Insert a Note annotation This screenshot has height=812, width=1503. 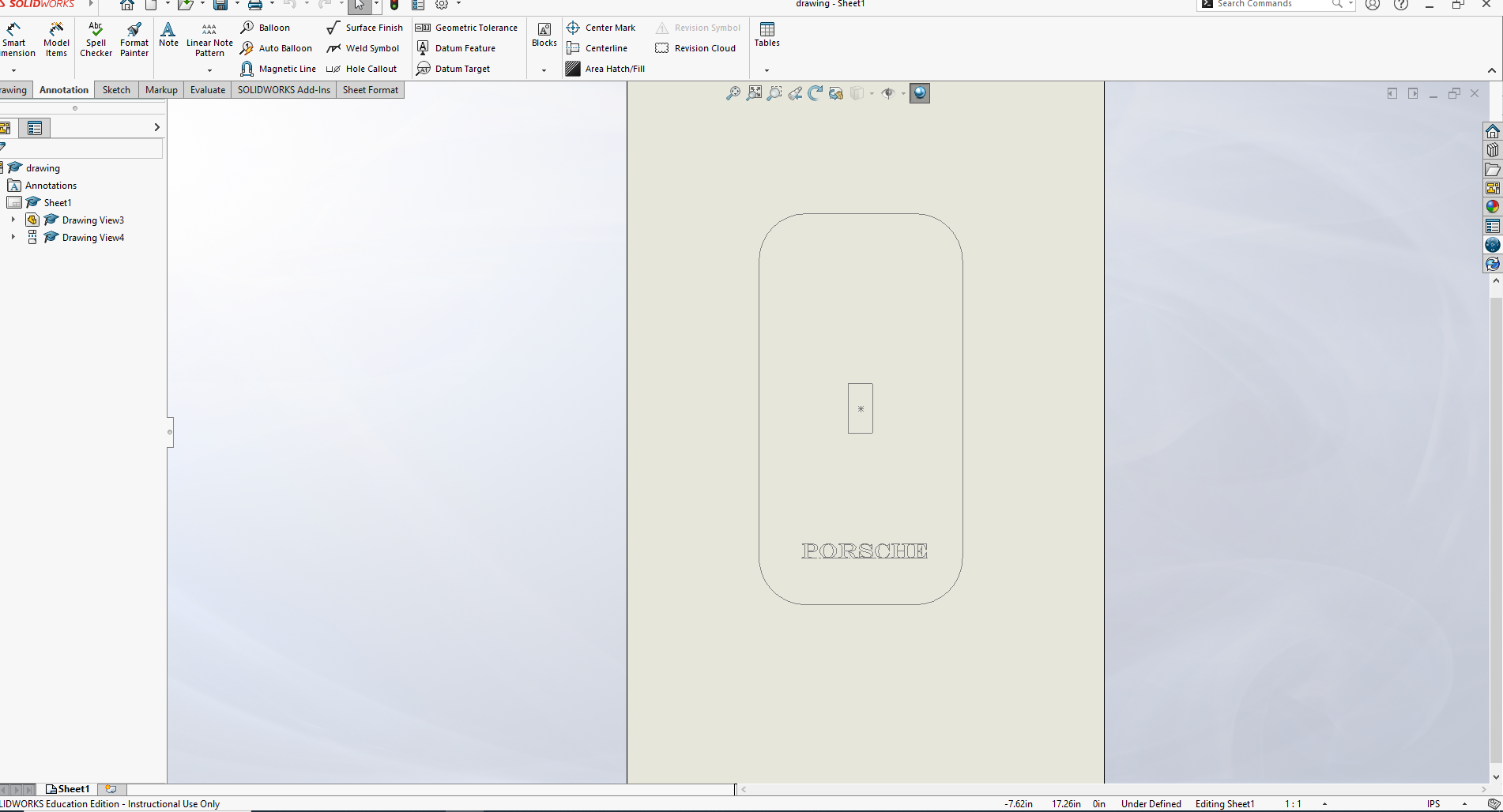pos(168,35)
